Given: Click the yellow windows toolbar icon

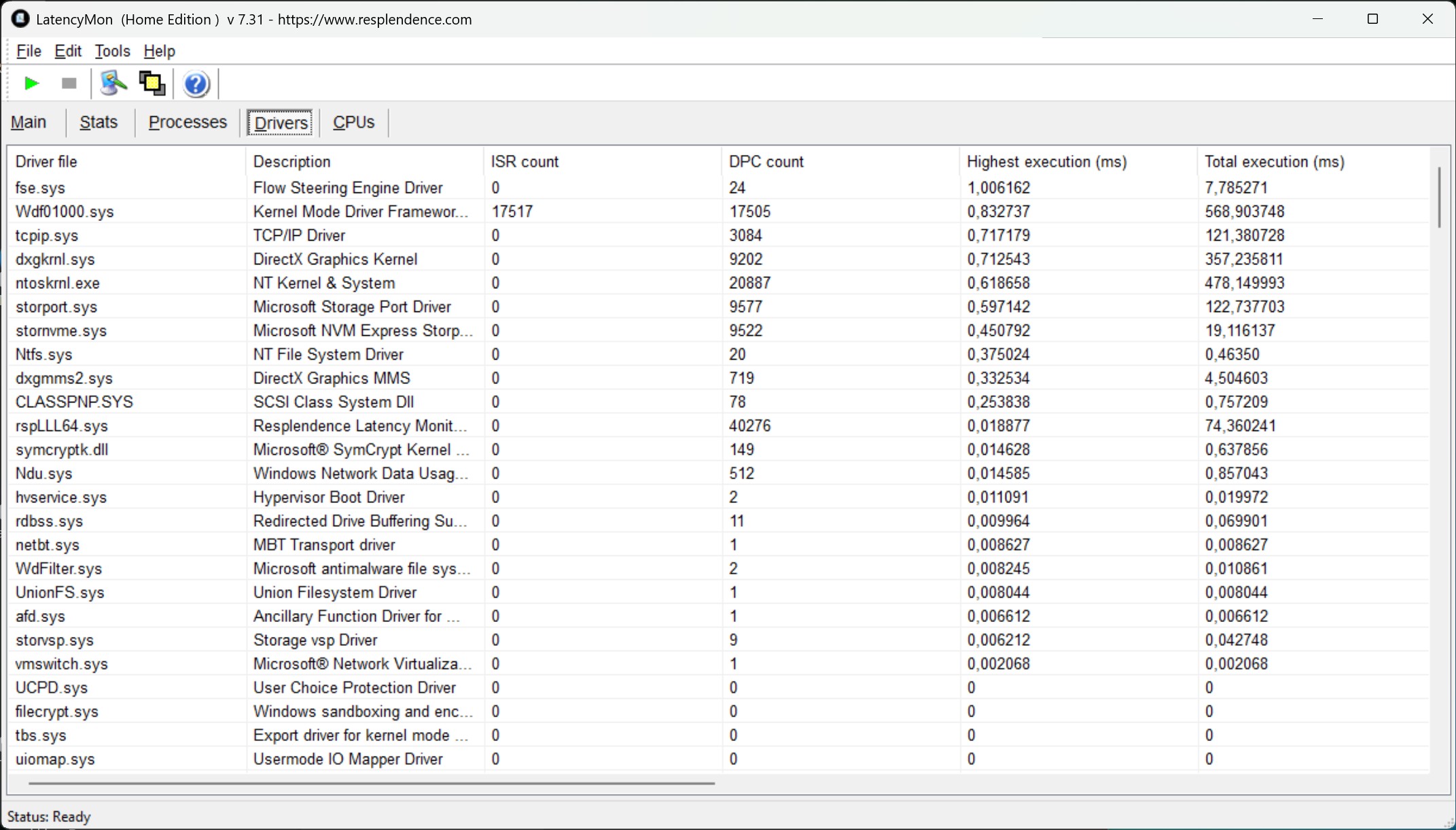Looking at the screenshot, I should (x=152, y=84).
